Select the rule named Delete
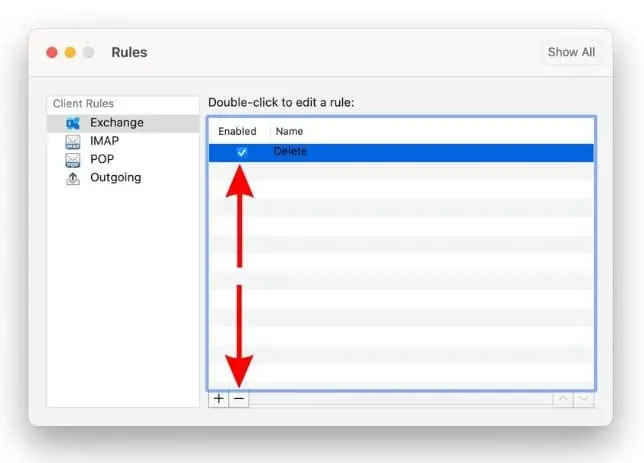The image size is (644, 463). pyautogui.click(x=291, y=152)
